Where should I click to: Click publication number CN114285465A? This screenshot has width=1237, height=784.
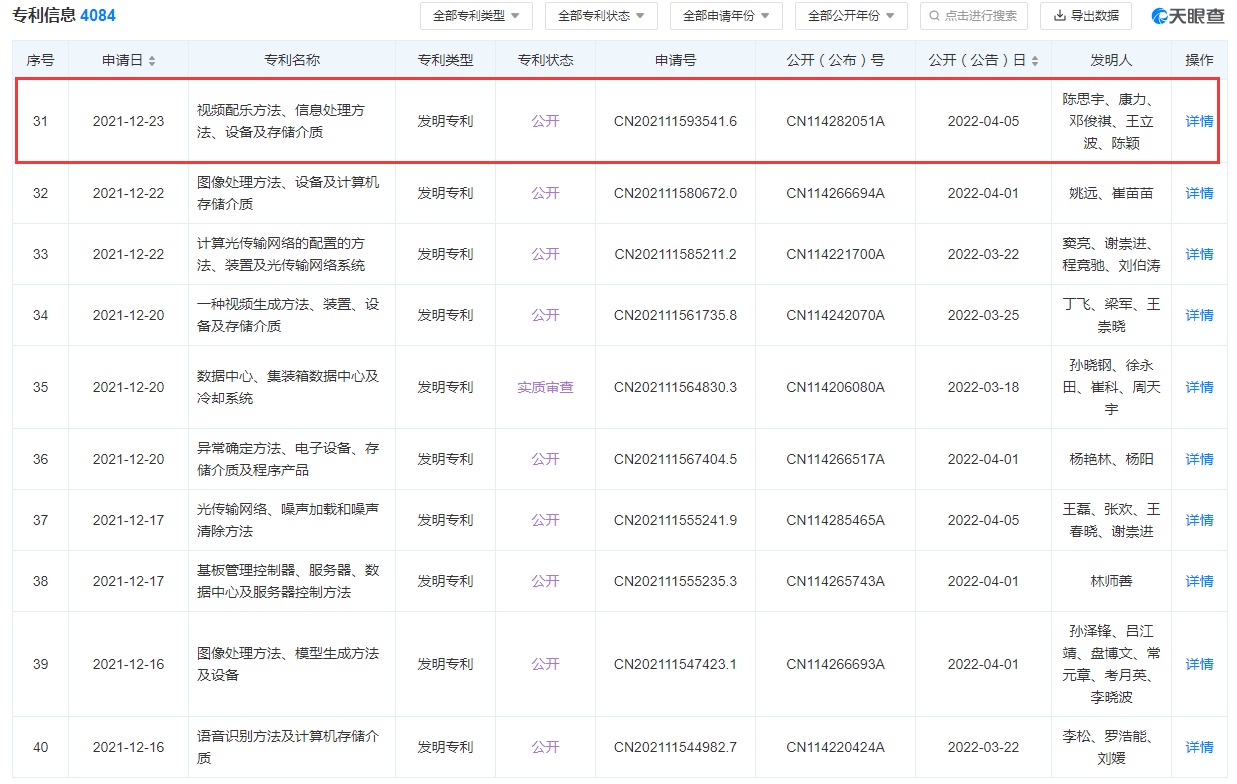click(835, 520)
